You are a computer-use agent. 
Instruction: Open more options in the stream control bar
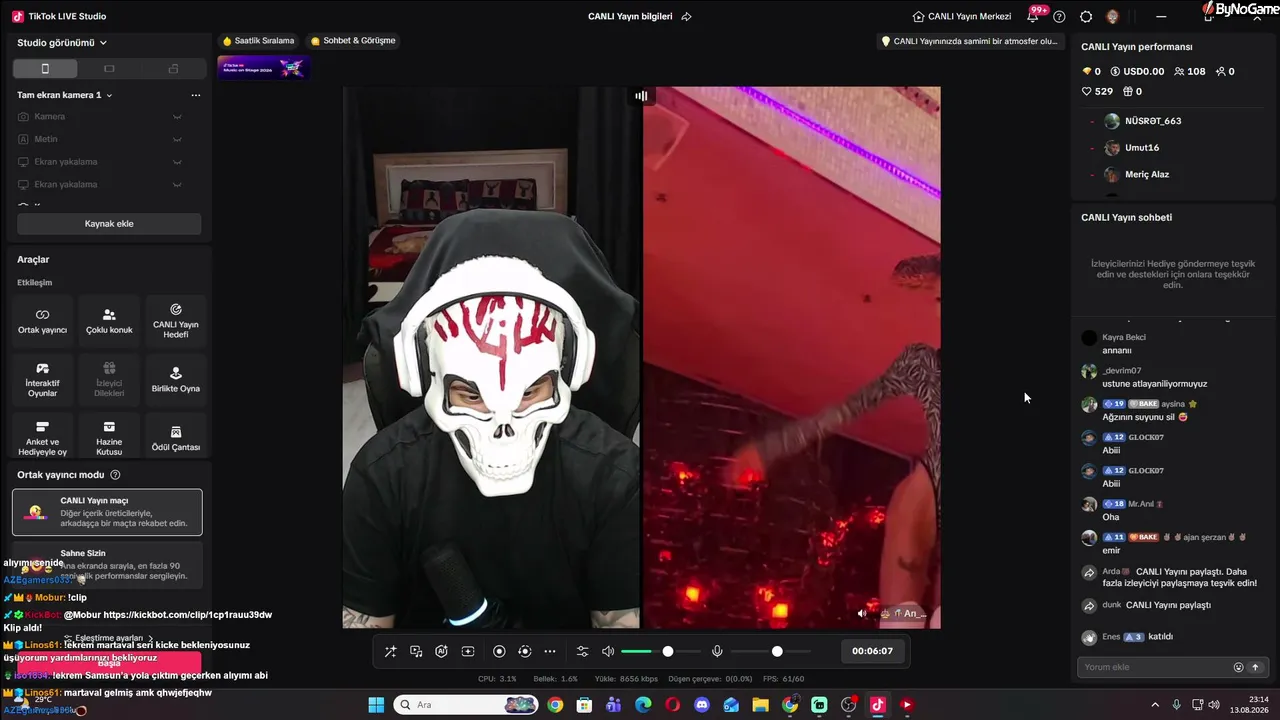point(550,651)
